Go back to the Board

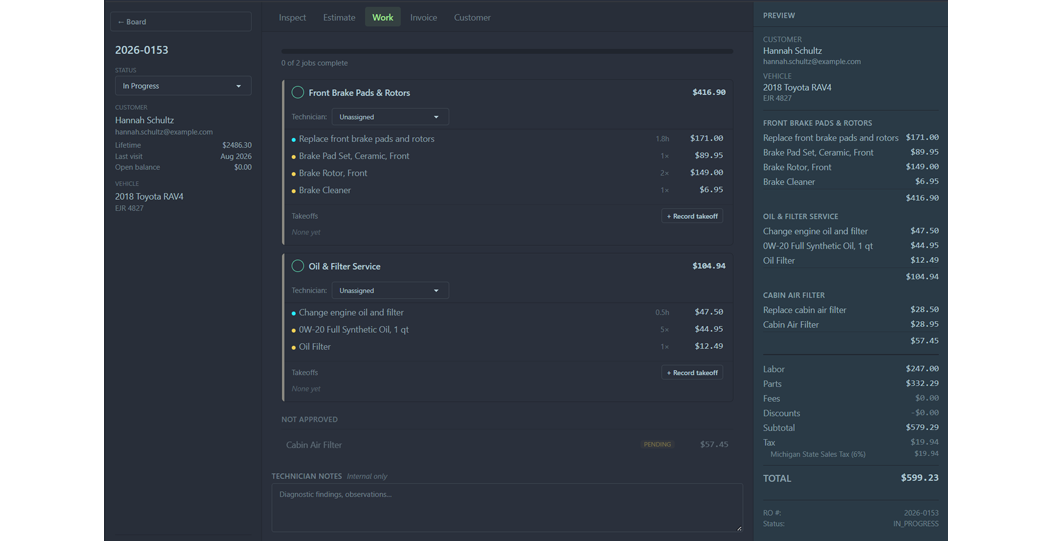point(181,21)
